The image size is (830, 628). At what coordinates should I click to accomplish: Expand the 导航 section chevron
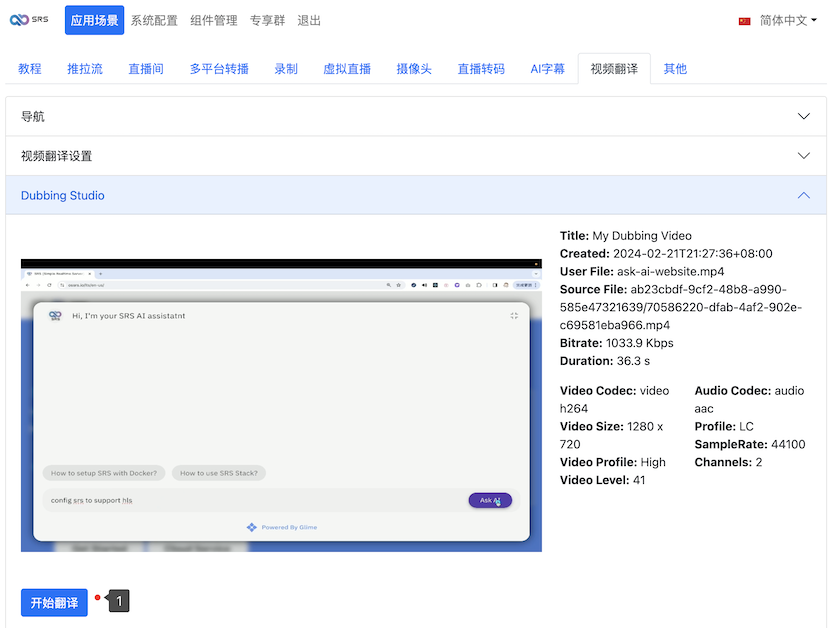[803, 117]
